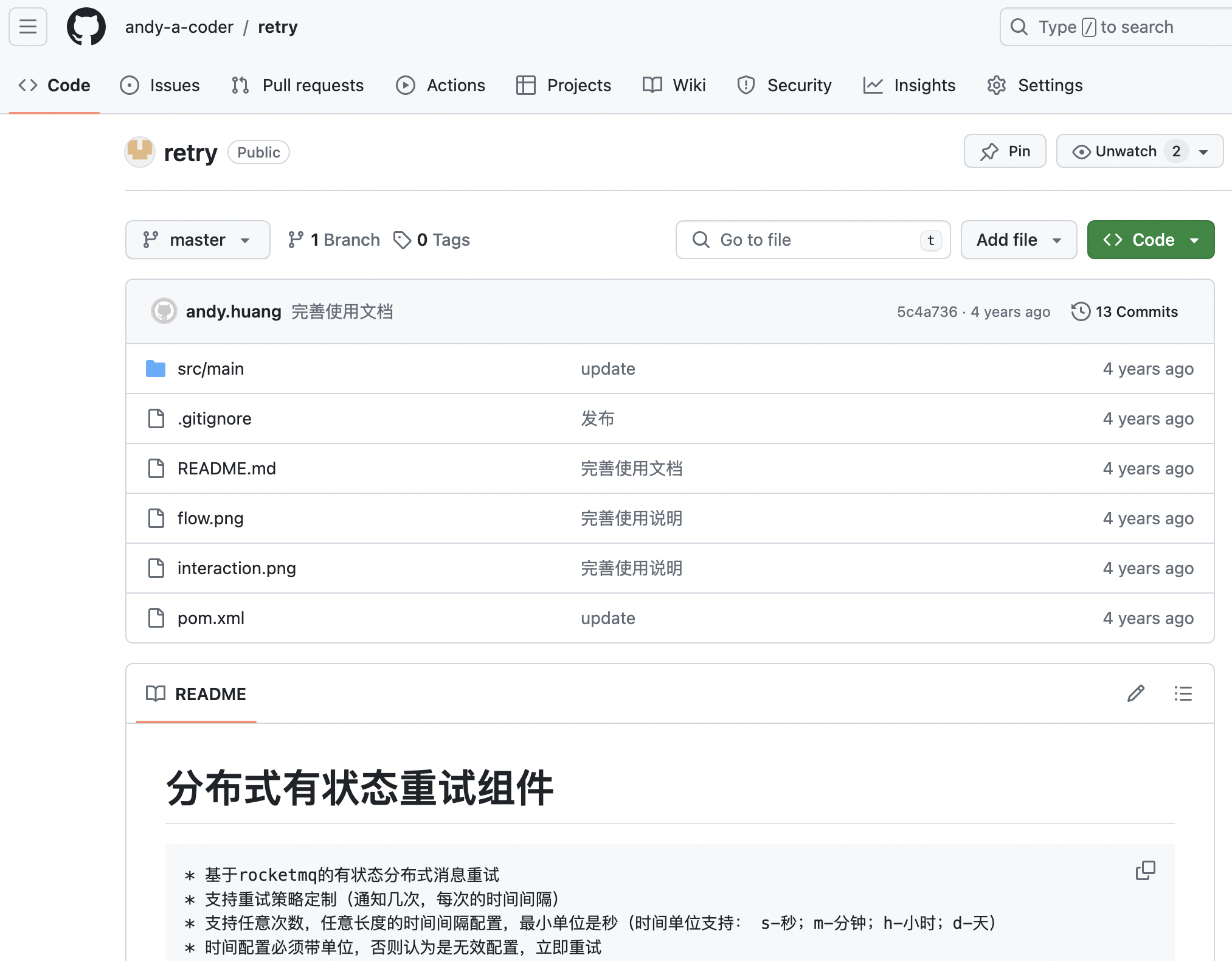Screen dimensions: 1232x961
Task: Expand the Add file dropdown
Action: tap(1057, 239)
